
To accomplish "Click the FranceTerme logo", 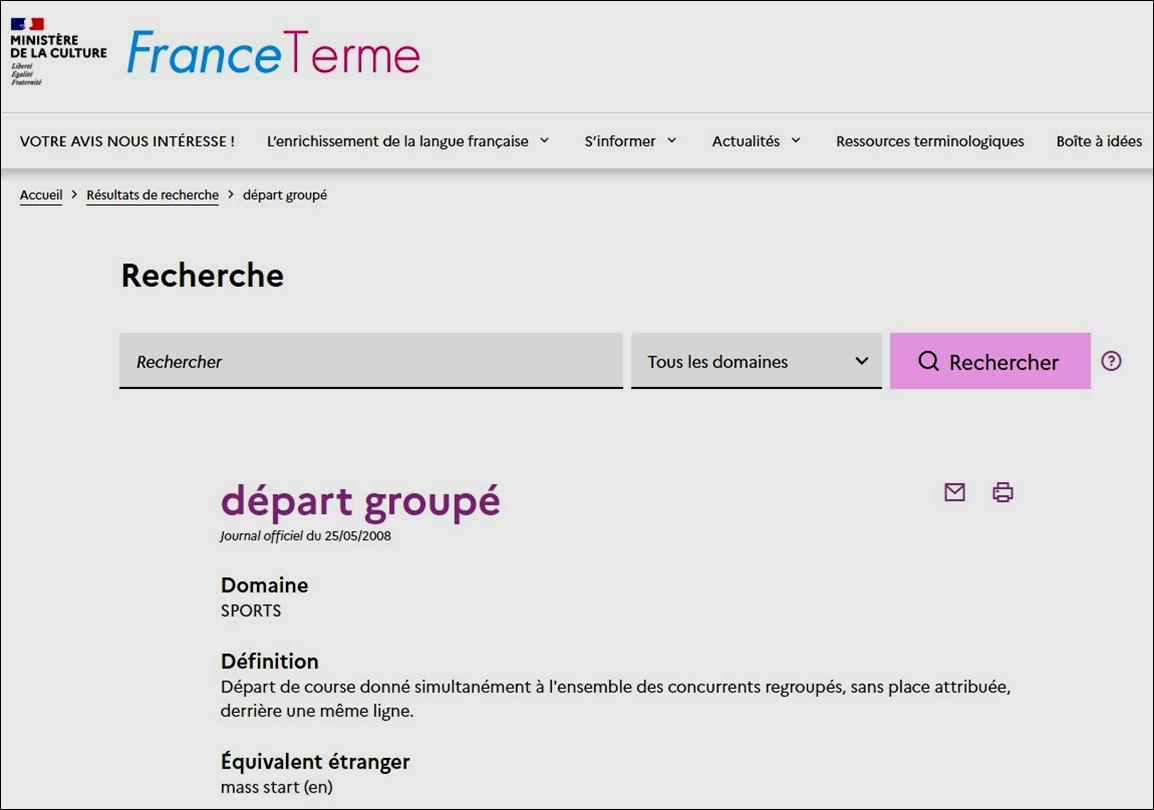I will tap(273, 53).
